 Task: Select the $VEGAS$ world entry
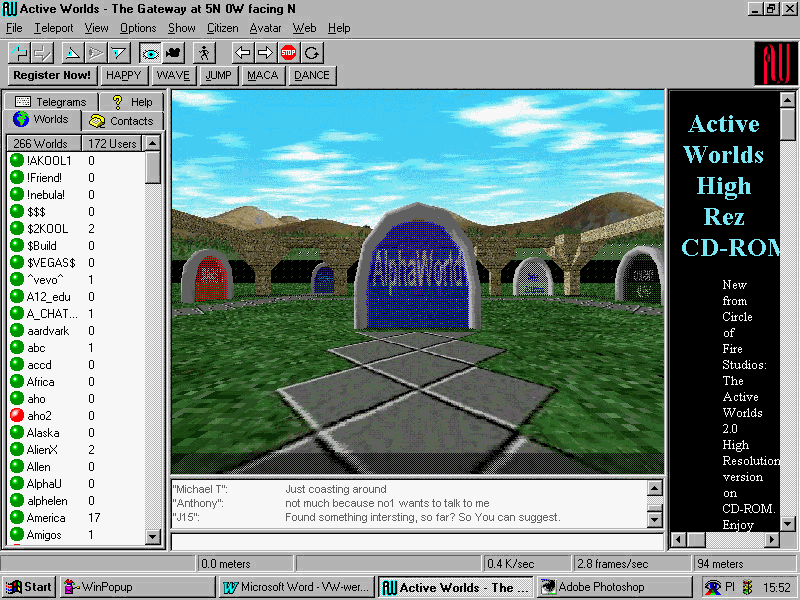(77, 262)
